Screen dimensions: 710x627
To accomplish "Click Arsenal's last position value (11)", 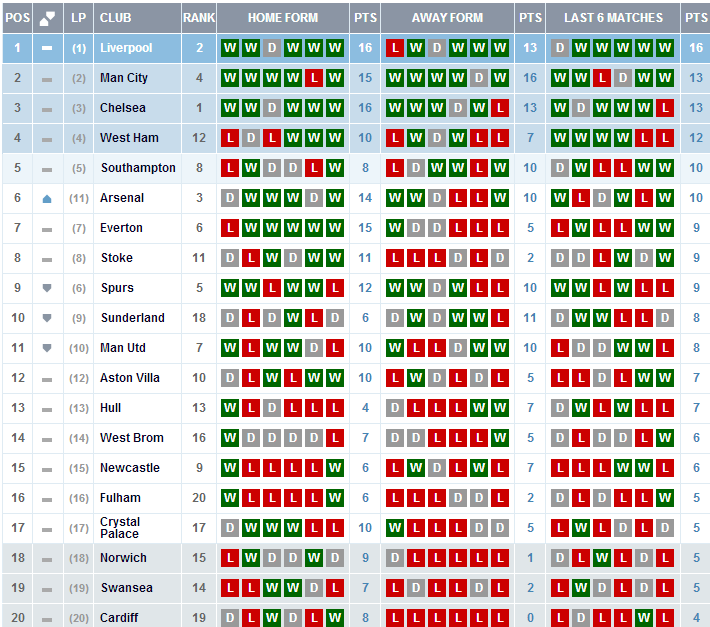I will (x=79, y=198).
